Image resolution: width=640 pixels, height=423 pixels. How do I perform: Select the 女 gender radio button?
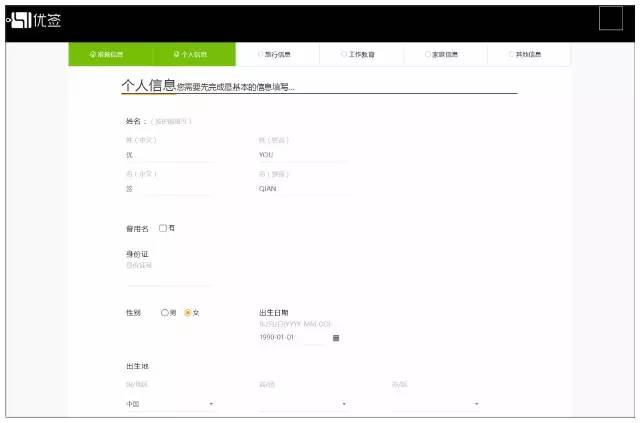pos(188,312)
